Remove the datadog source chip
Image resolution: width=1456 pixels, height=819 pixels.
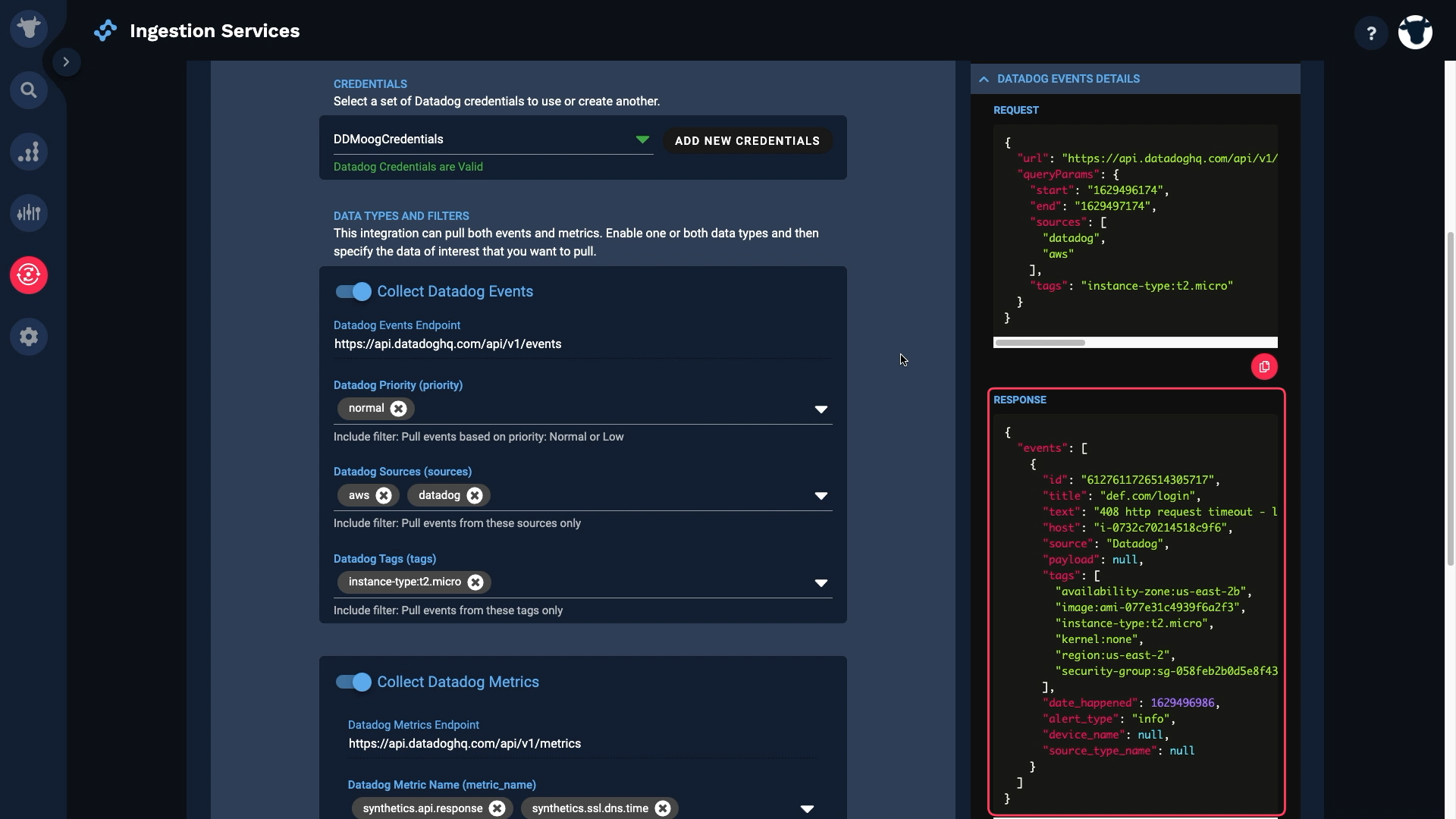(475, 496)
